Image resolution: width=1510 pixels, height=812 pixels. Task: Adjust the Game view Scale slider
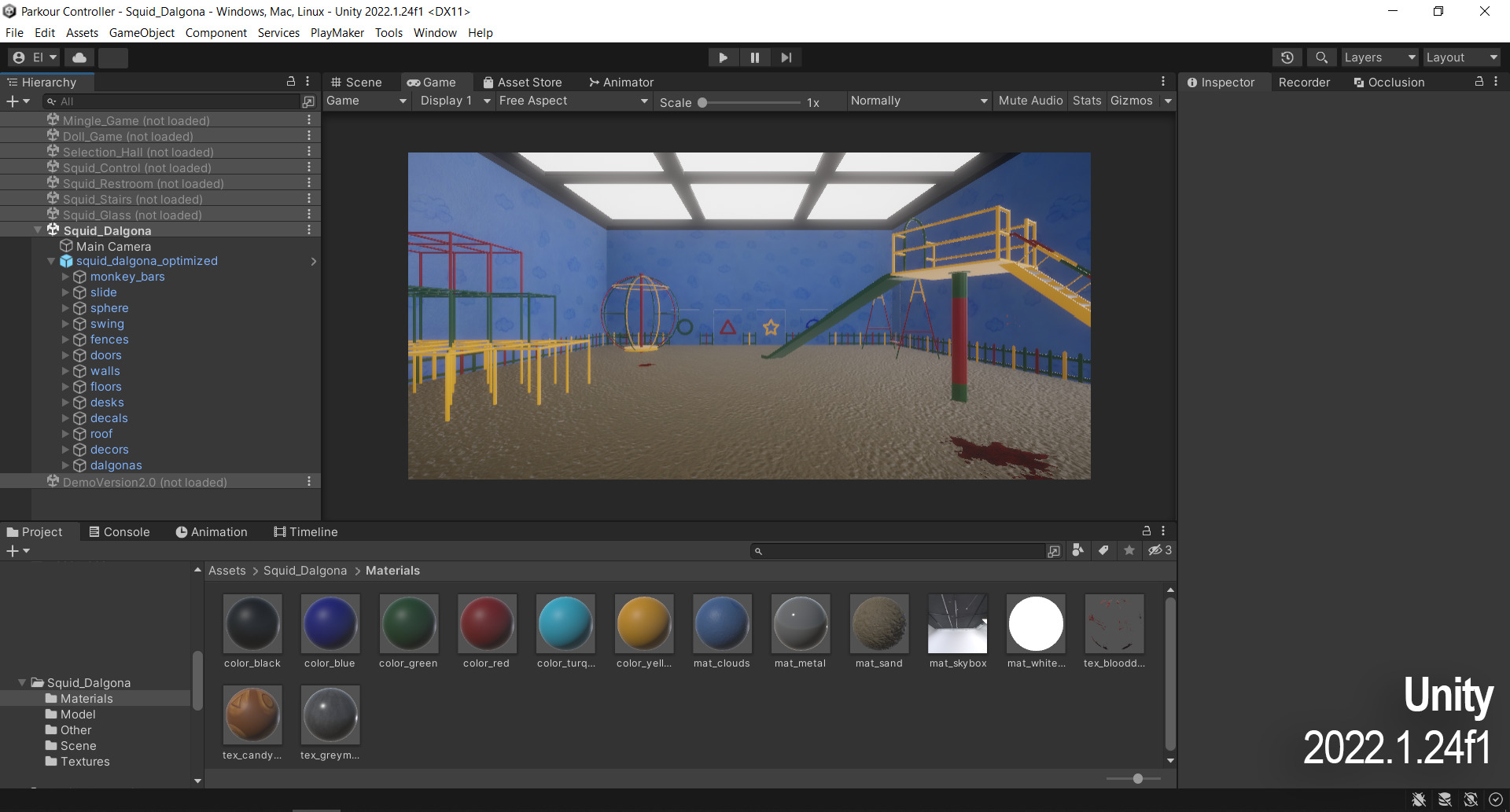pos(749,102)
